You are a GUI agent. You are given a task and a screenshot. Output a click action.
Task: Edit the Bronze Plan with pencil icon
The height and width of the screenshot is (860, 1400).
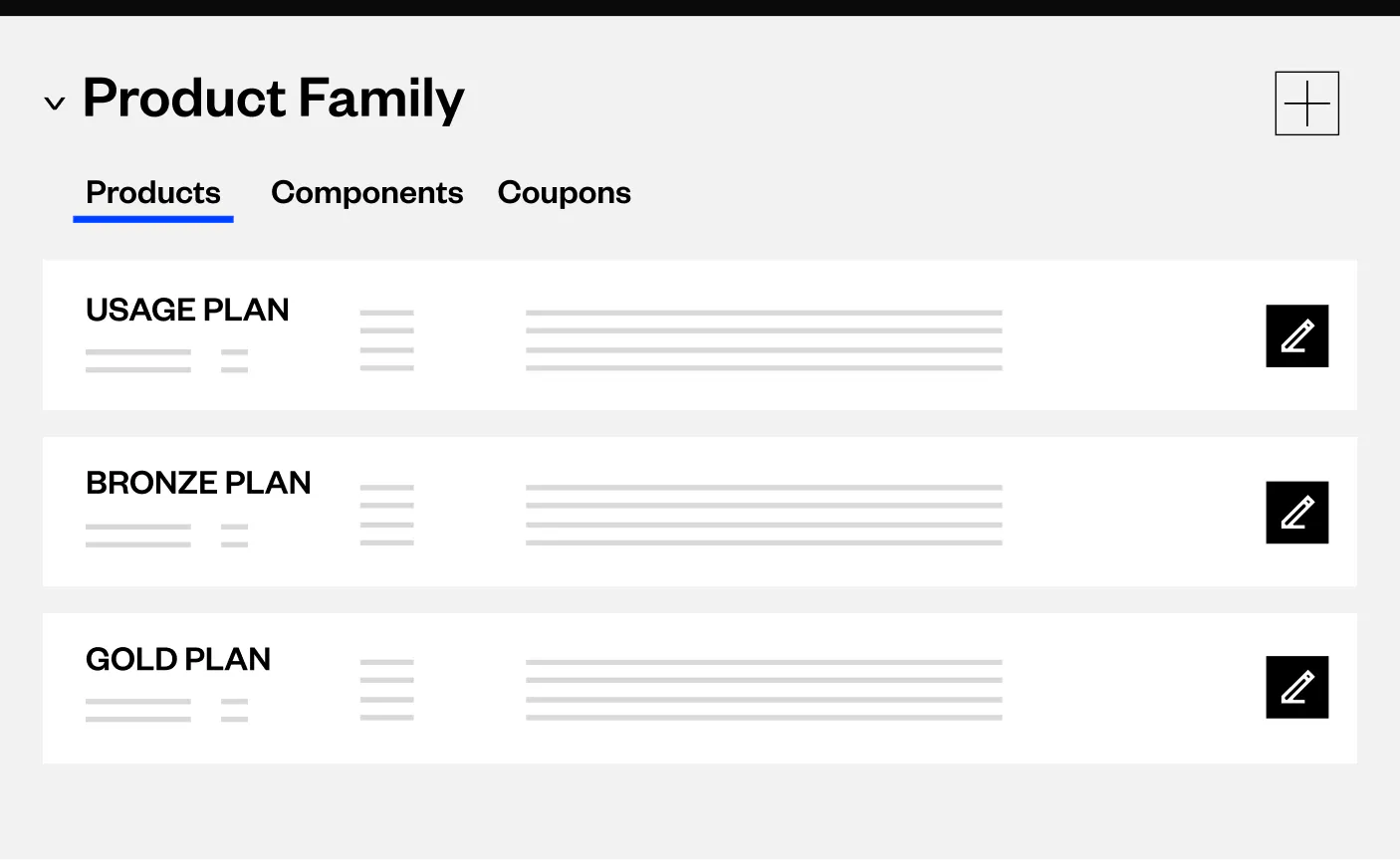click(1296, 513)
